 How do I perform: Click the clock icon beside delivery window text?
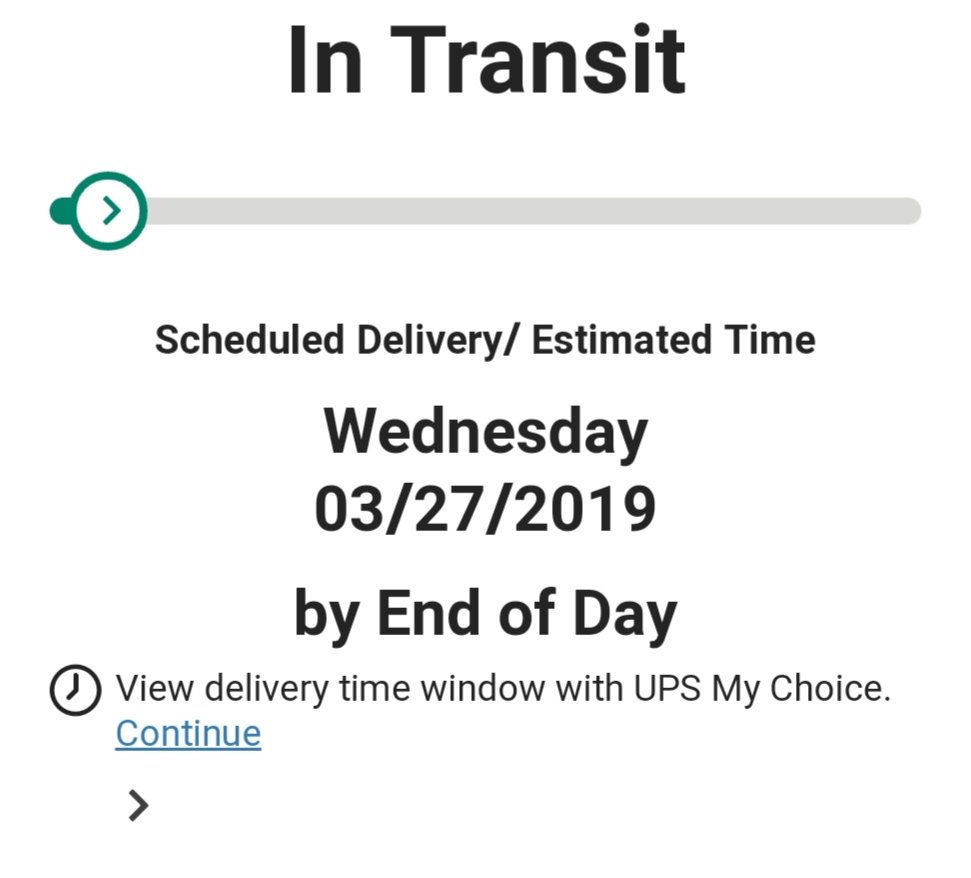pyautogui.click(x=75, y=690)
